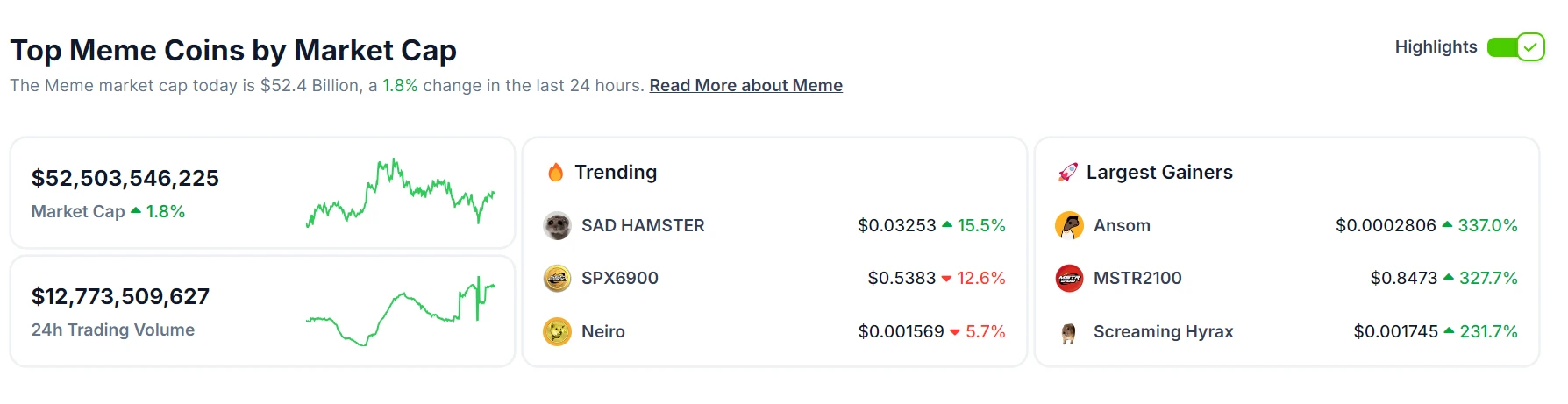The height and width of the screenshot is (404, 1568).
Task: Open the Ansom coin name
Action: [1122, 226]
